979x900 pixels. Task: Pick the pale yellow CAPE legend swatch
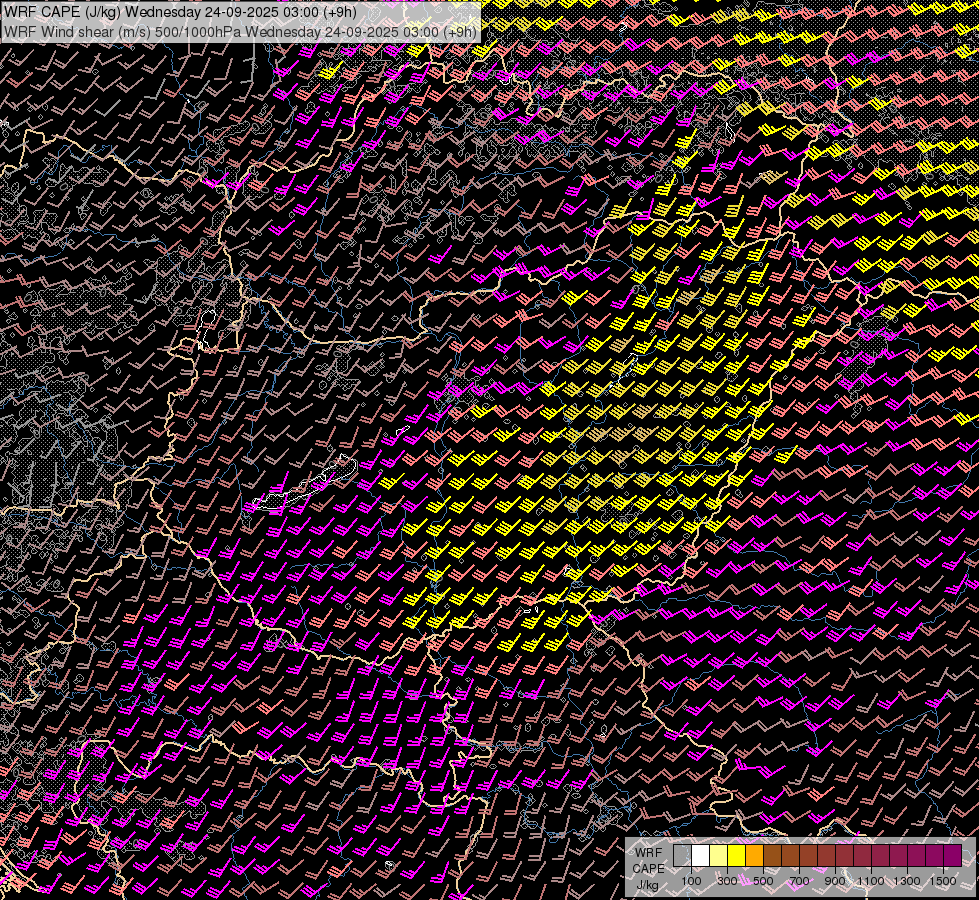coord(718,855)
